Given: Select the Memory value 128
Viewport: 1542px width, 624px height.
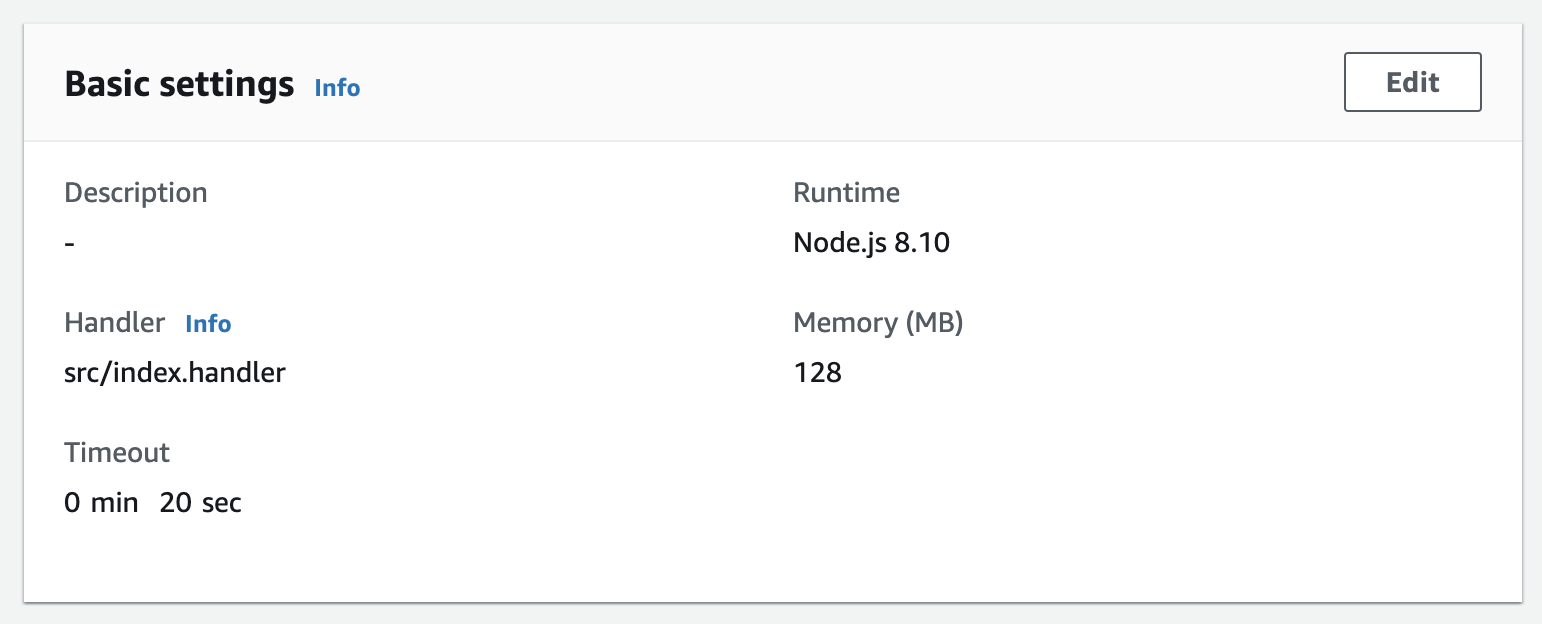Looking at the screenshot, I should point(816,372).
